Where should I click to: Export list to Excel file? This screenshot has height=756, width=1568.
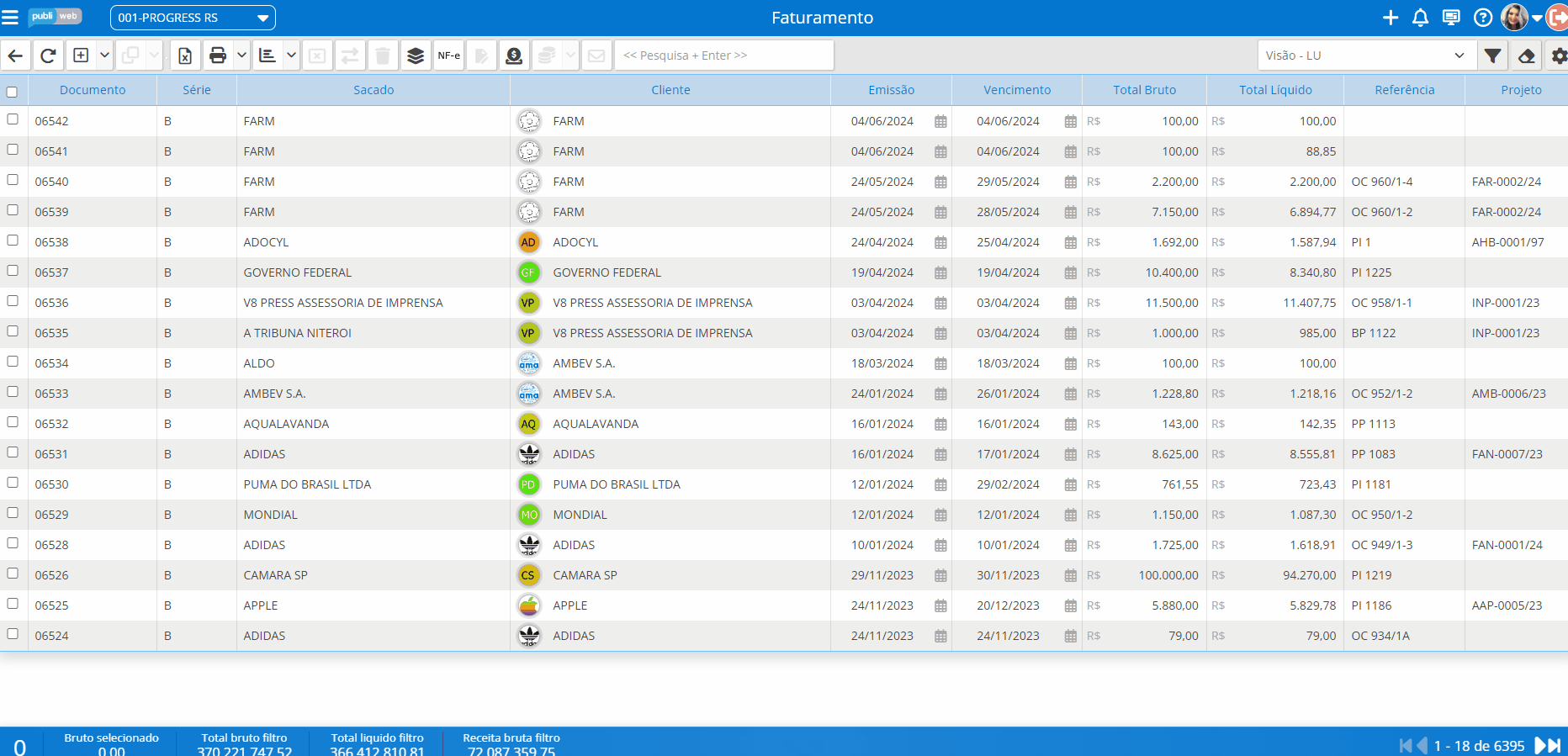pyautogui.click(x=185, y=56)
